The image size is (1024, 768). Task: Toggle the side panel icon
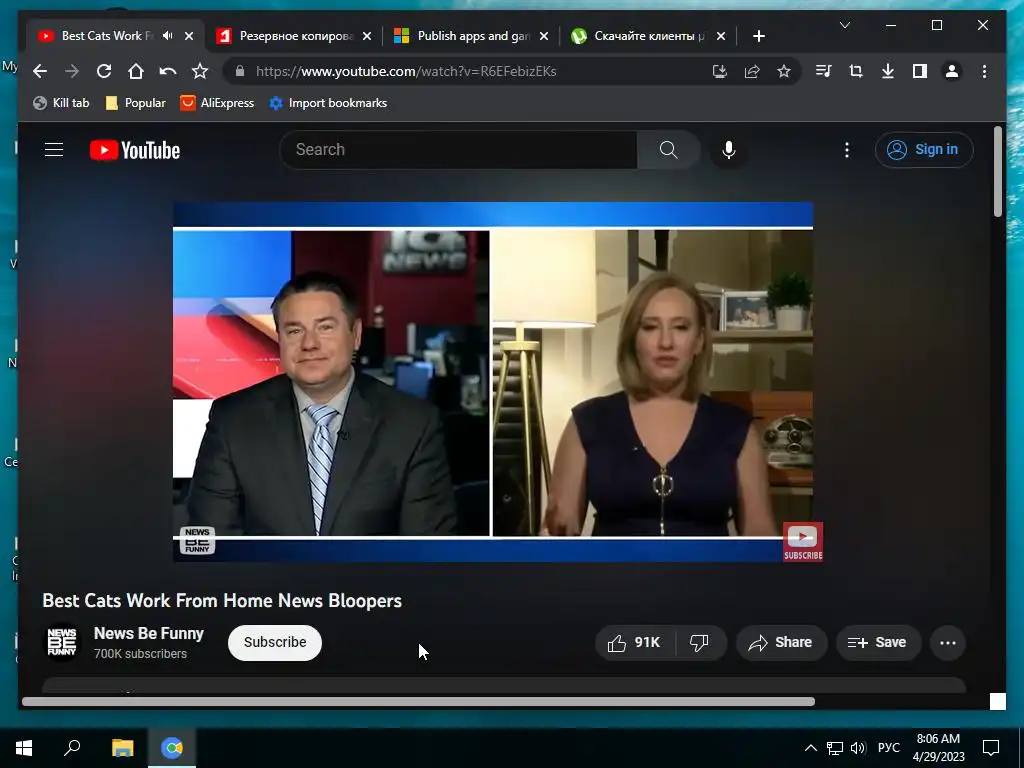(920, 71)
